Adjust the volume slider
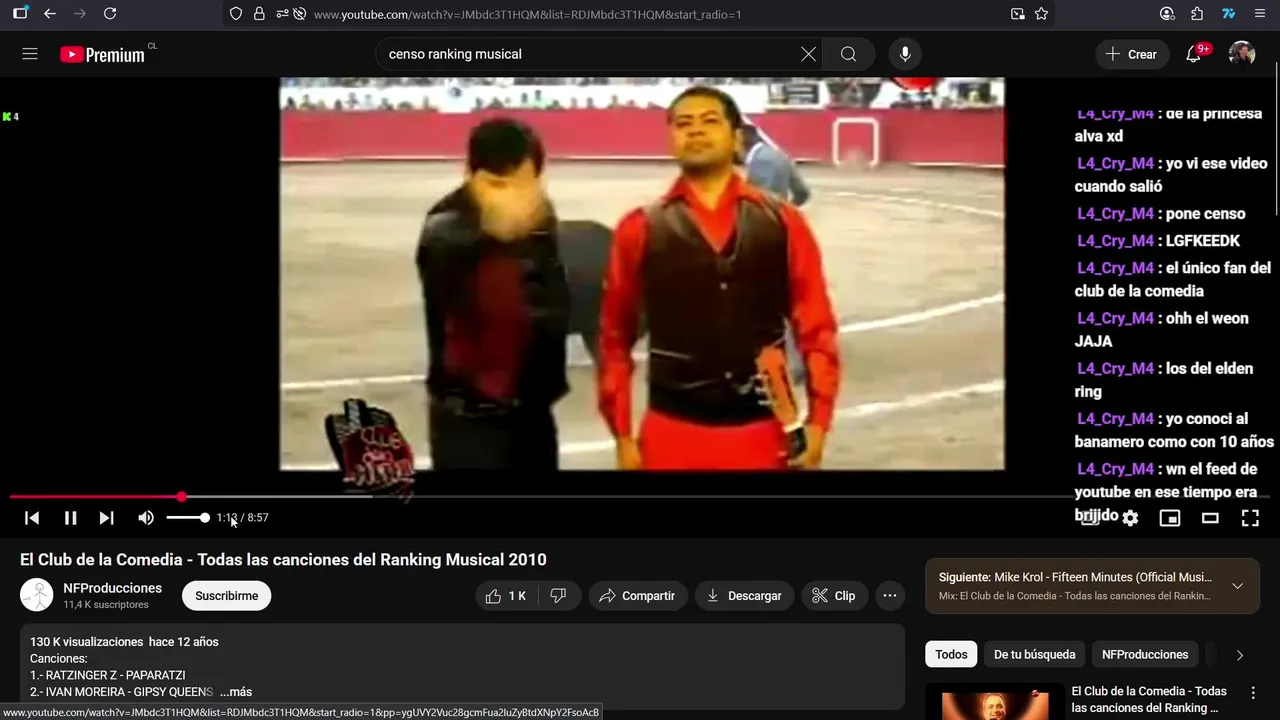The height and width of the screenshot is (720, 1280). pos(187,518)
